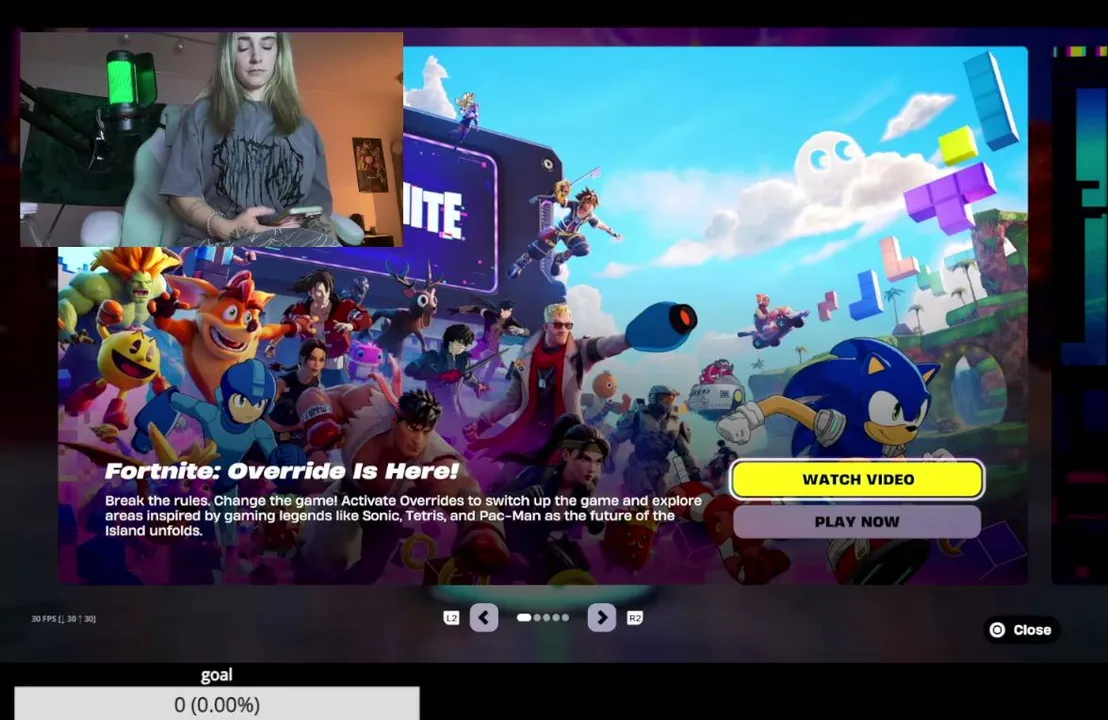This screenshot has height=720, width=1108.
Task: Close the news panel with Close button
Action: tap(1021, 630)
